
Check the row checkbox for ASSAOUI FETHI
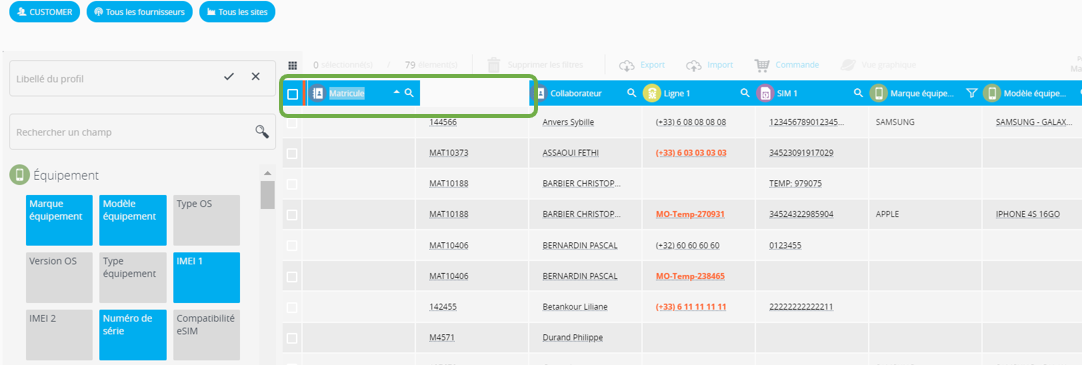pos(292,153)
